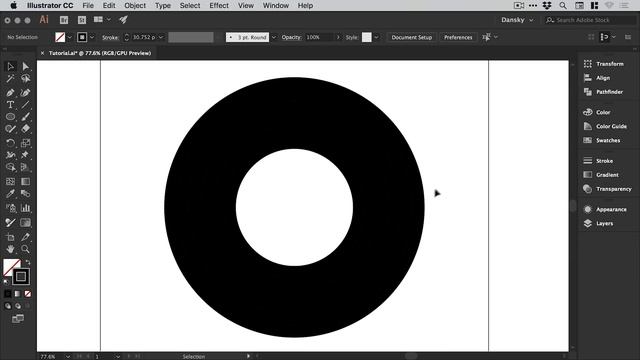Select the Blend tool
This screenshot has height=360, width=640.
pyautogui.click(x=25, y=194)
